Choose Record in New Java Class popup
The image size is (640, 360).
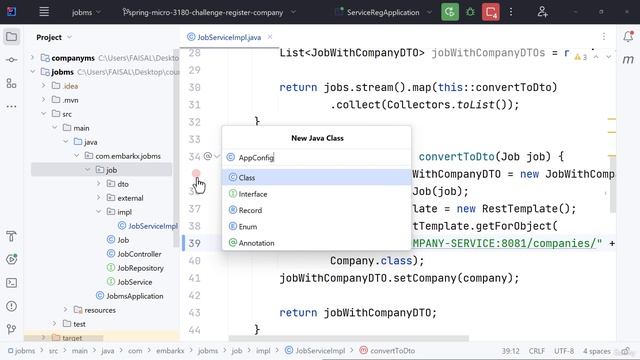(316, 210)
